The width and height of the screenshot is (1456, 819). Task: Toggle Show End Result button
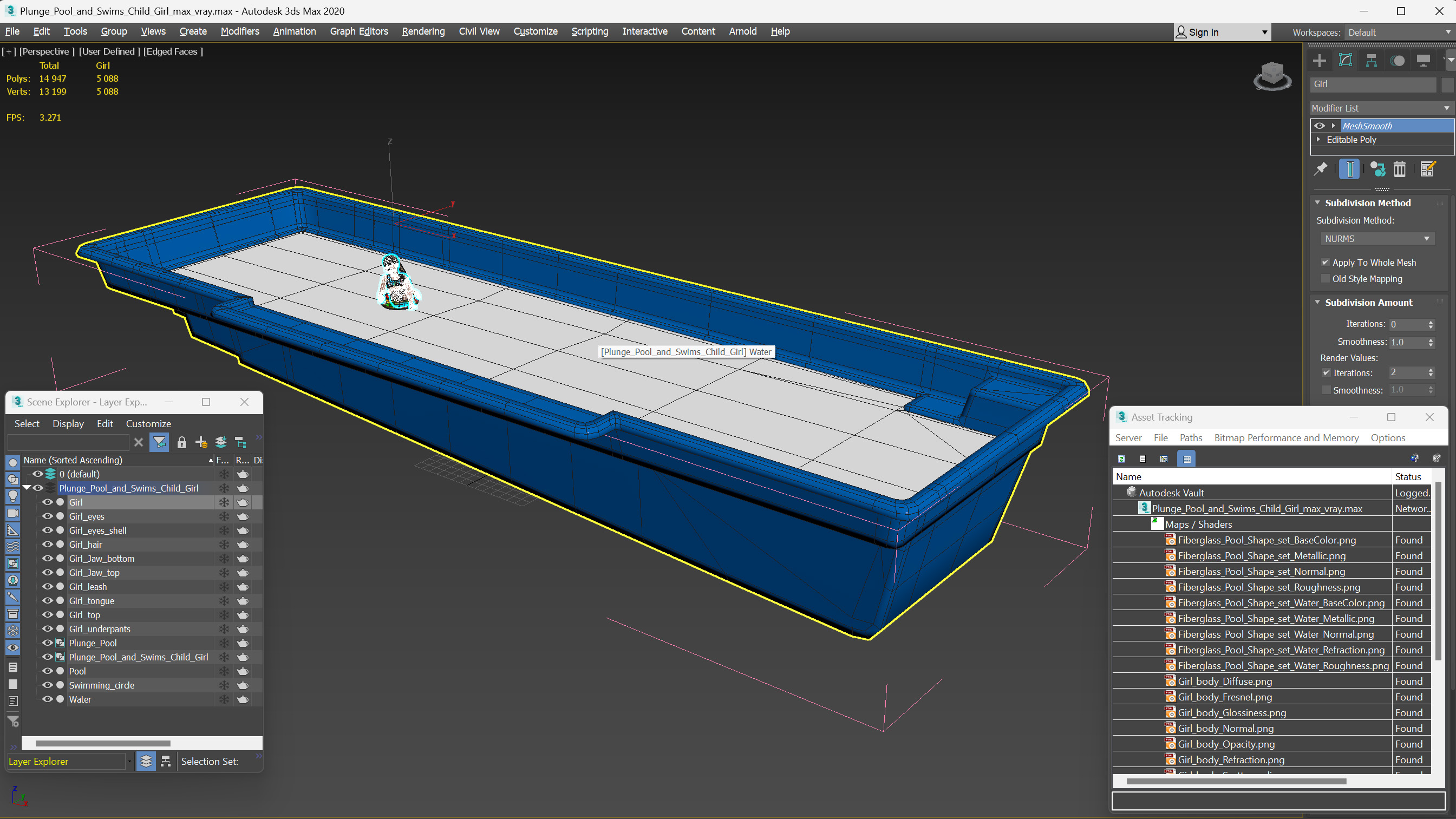(1349, 169)
